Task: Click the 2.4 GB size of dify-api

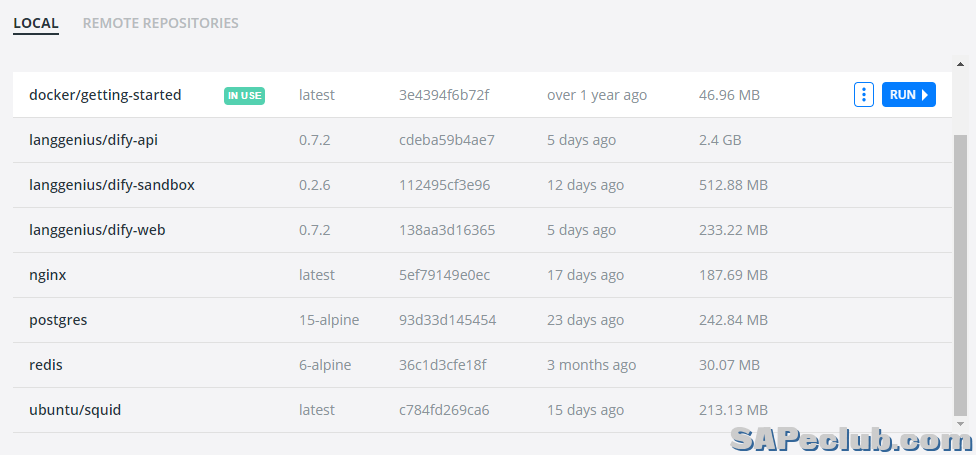Action: [719, 140]
